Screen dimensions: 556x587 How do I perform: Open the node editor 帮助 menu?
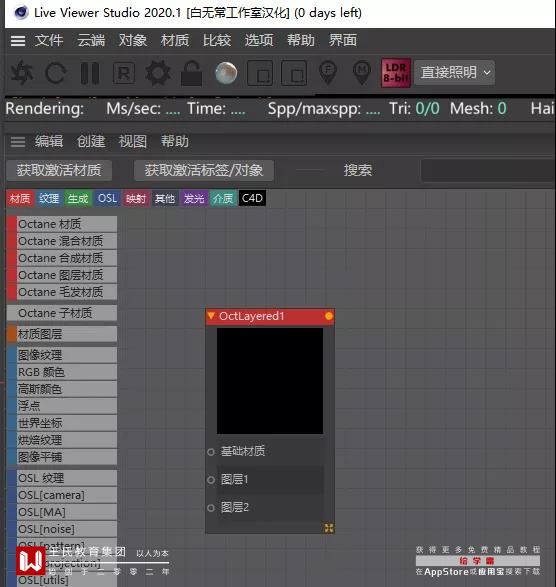[x=175, y=142]
